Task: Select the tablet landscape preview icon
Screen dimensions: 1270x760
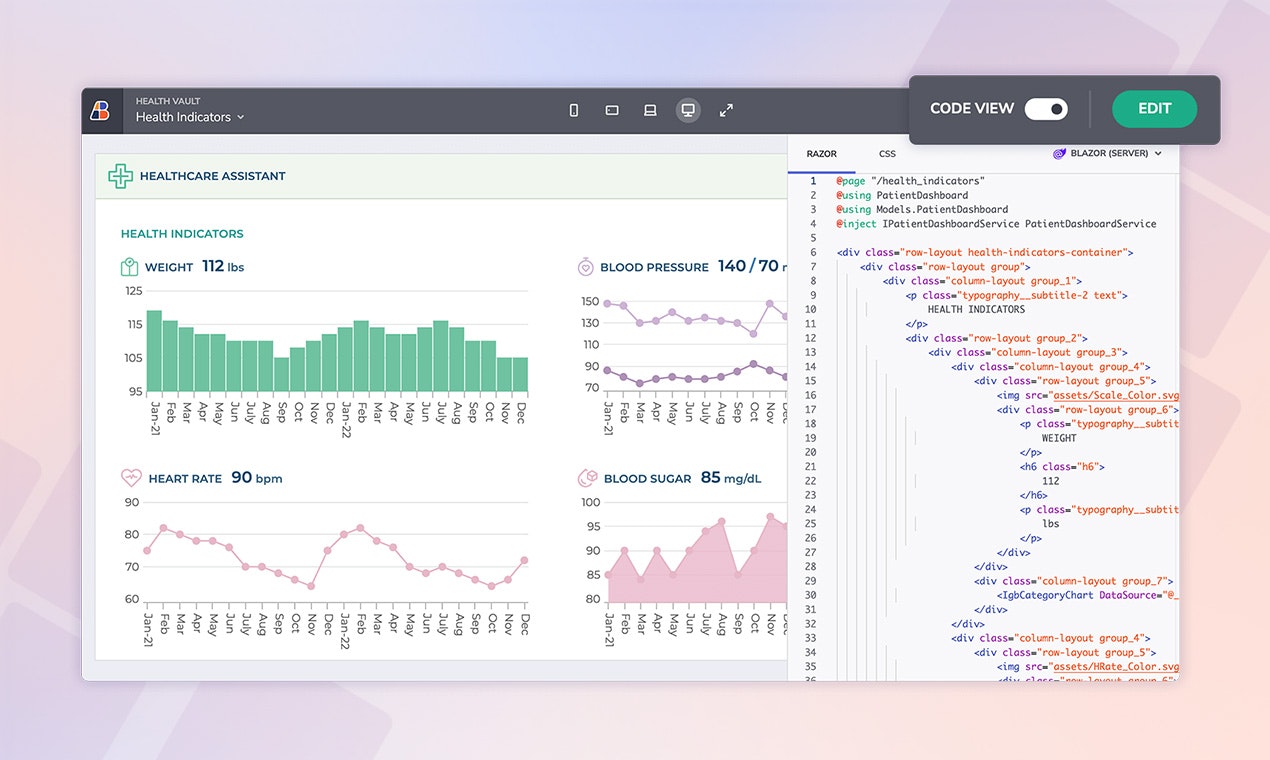Action: tap(612, 111)
